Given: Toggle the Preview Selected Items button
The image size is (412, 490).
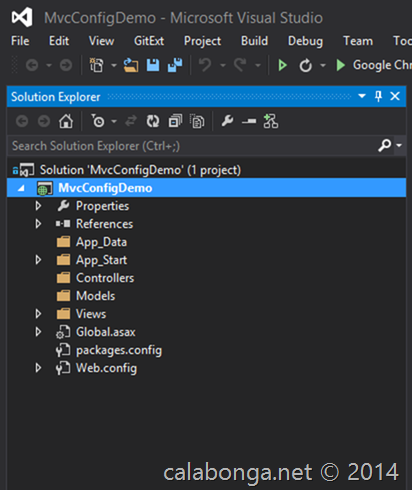Looking at the screenshot, I should 249,122.
